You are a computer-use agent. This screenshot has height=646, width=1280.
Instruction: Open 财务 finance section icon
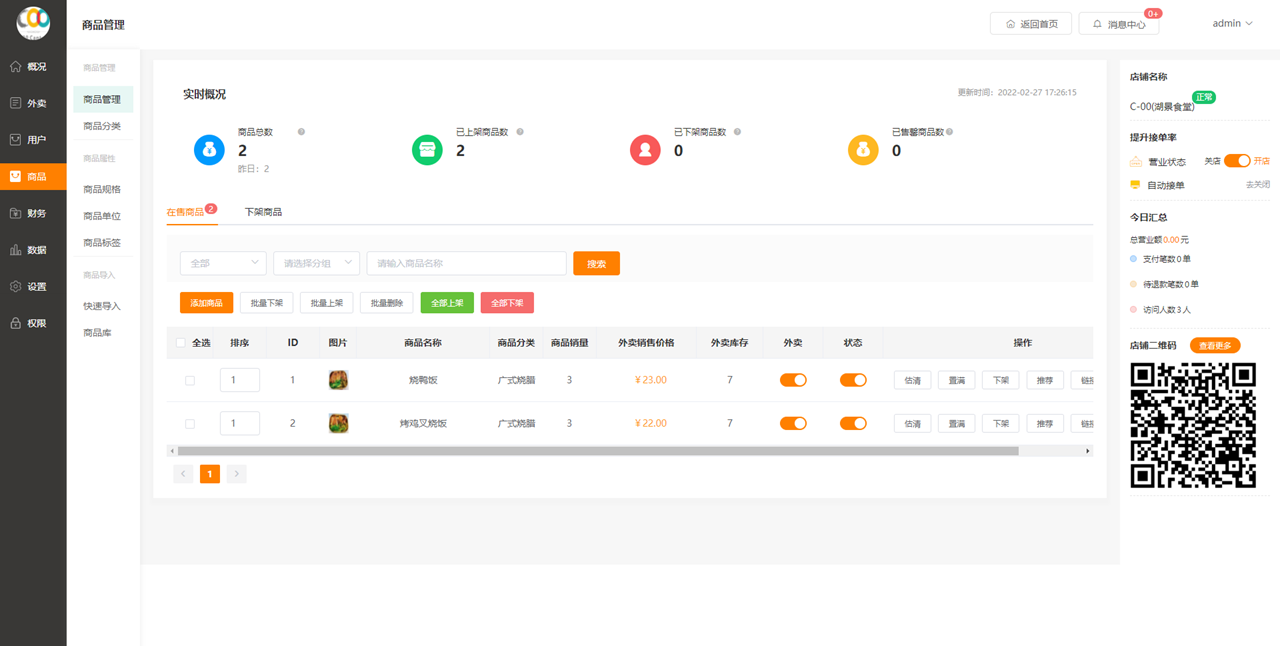16,213
